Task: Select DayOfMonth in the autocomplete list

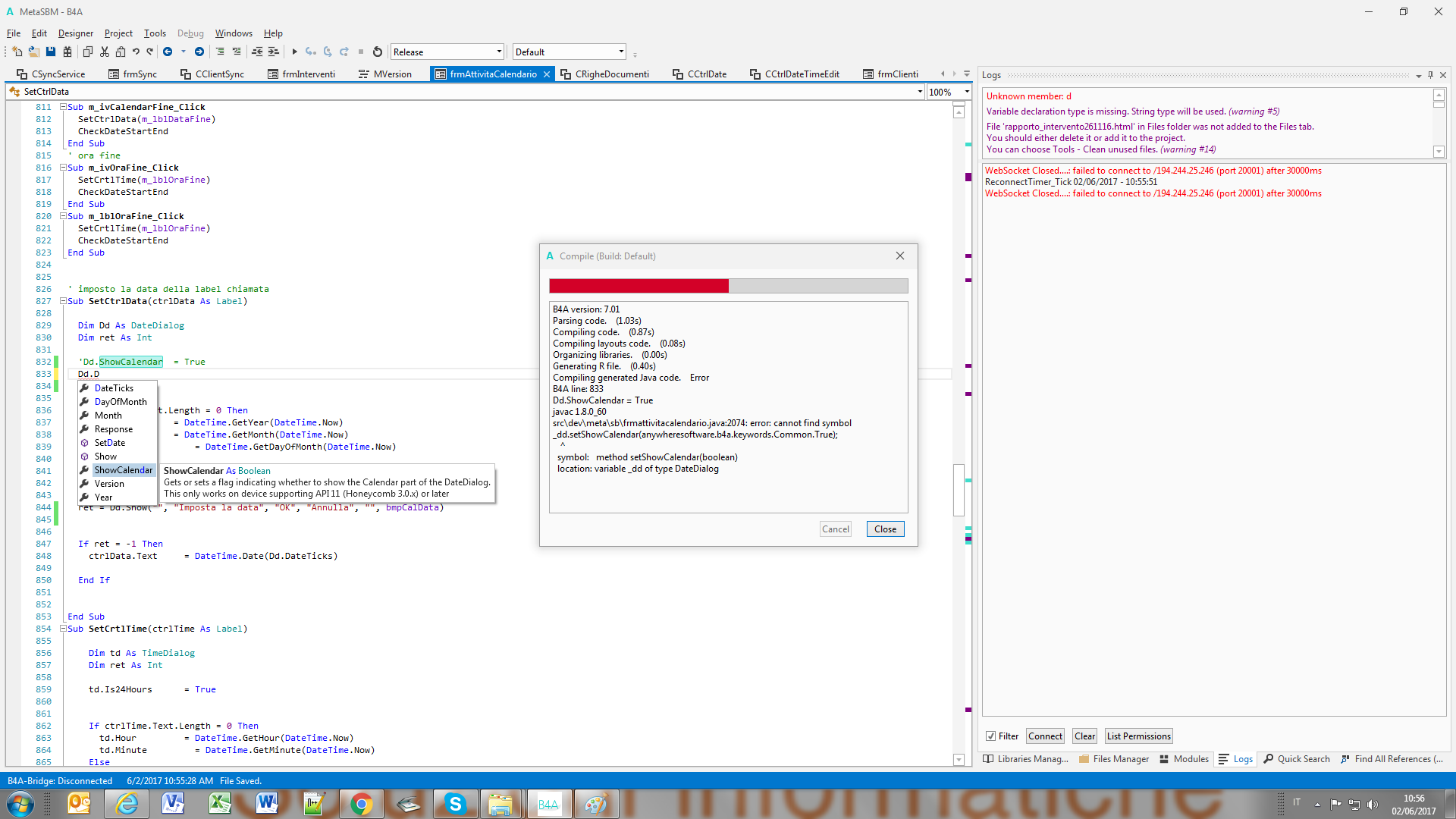Action: [121, 402]
